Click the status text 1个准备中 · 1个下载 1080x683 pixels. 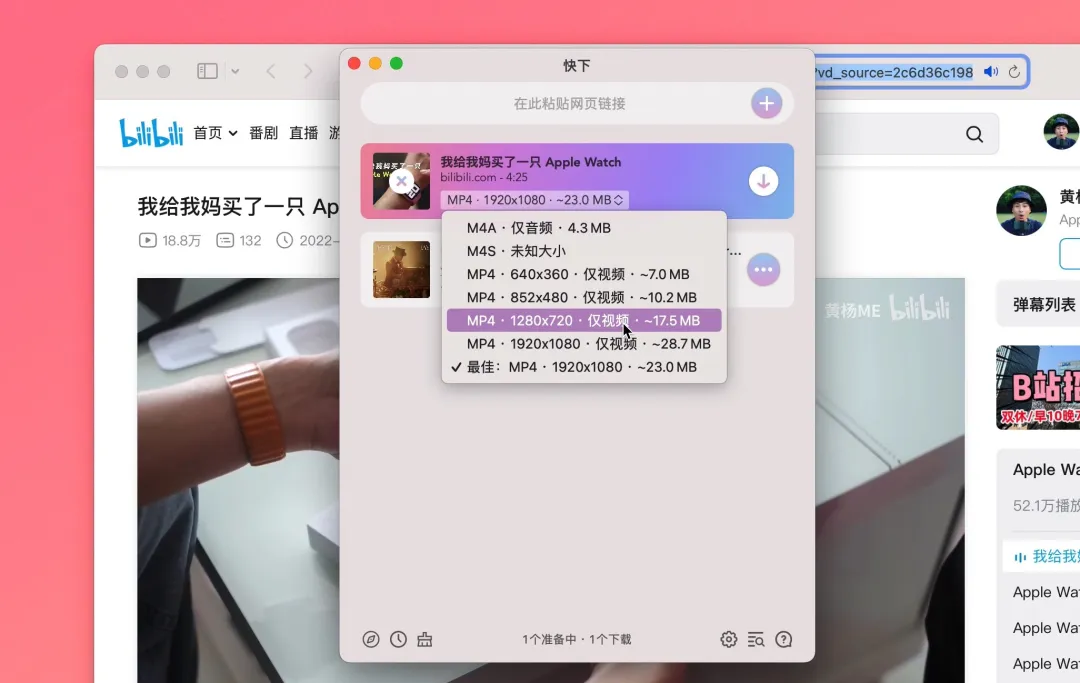point(577,639)
